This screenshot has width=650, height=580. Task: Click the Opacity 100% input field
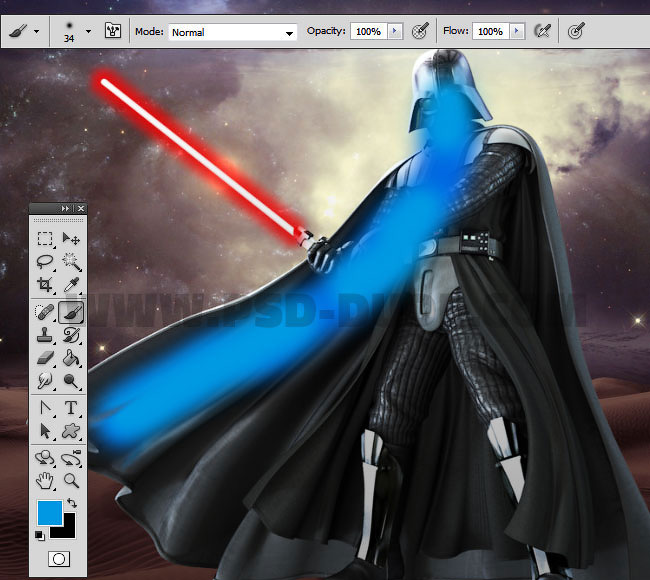[x=369, y=31]
